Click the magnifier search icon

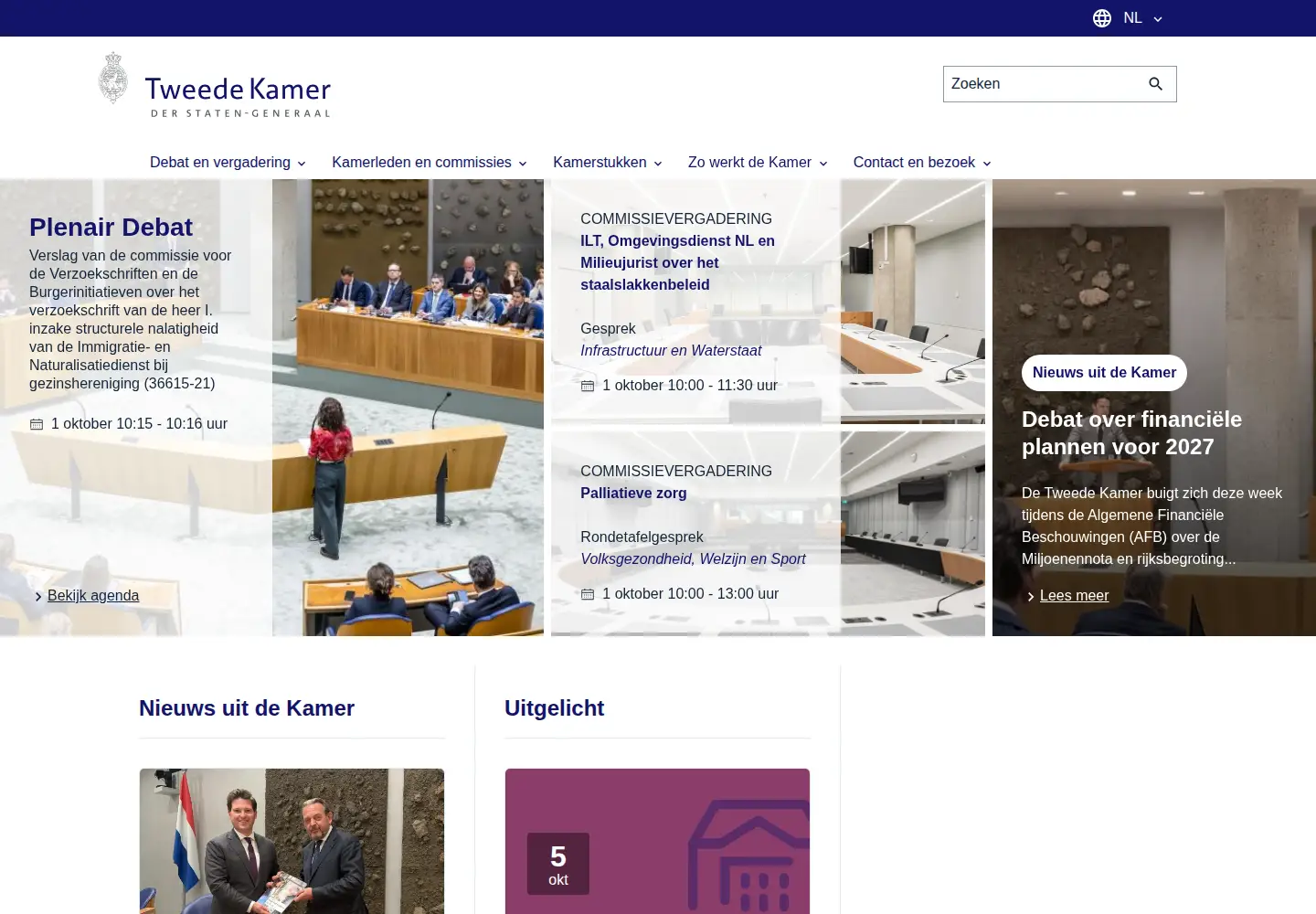(x=1155, y=84)
